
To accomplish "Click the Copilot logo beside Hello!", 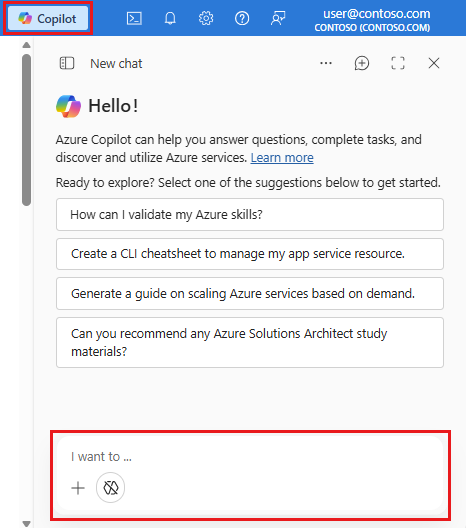I will (68, 106).
